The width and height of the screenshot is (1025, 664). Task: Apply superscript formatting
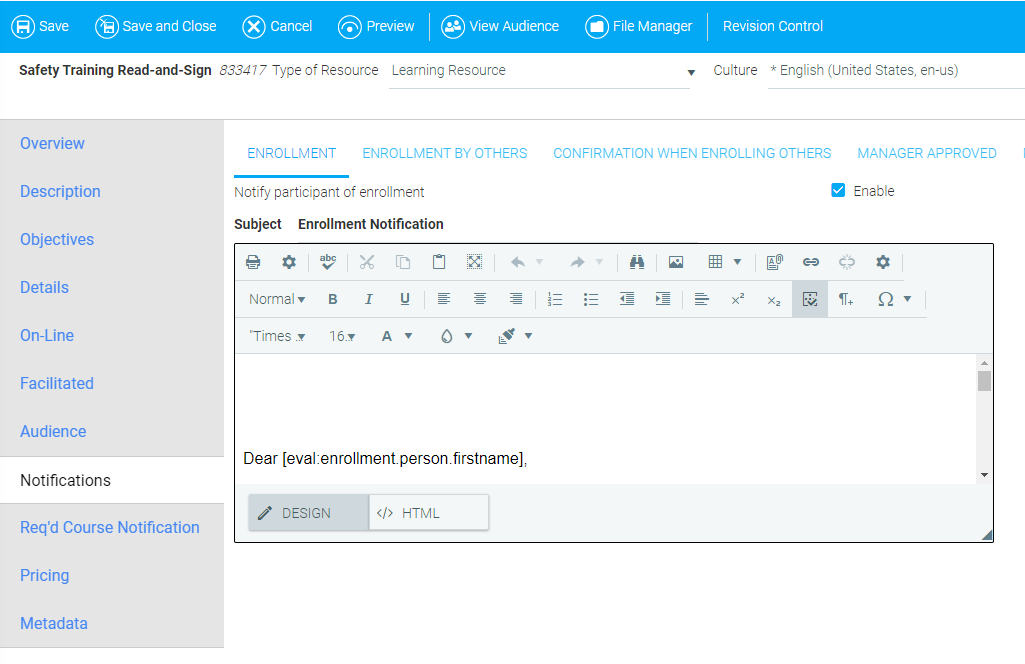click(x=737, y=299)
